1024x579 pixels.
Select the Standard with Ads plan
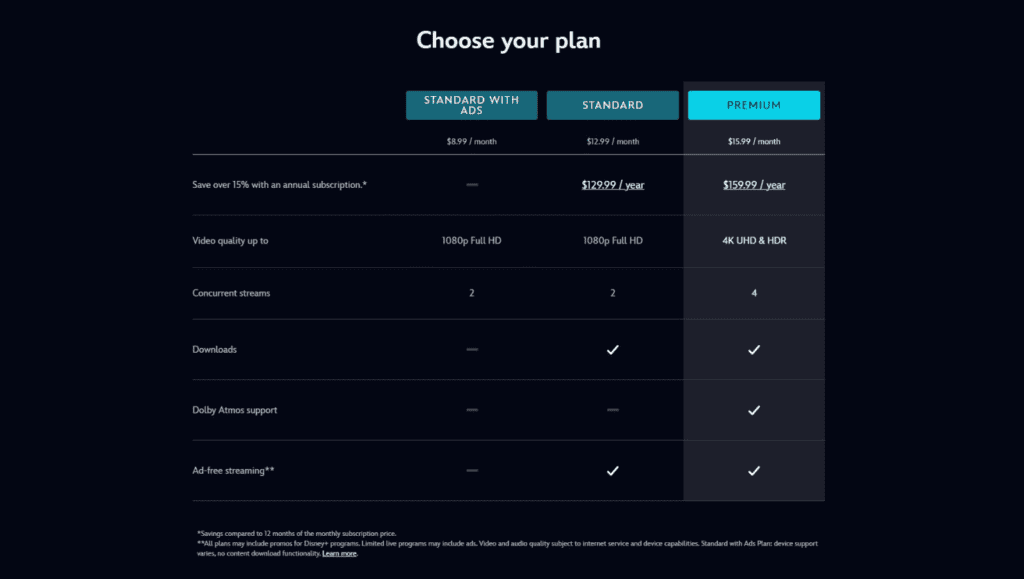click(471, 105)
